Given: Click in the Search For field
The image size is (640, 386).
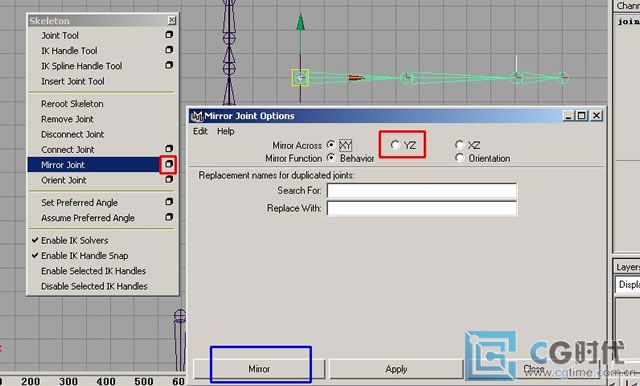Looking at the screenshot, I should [x=422, y=191].
